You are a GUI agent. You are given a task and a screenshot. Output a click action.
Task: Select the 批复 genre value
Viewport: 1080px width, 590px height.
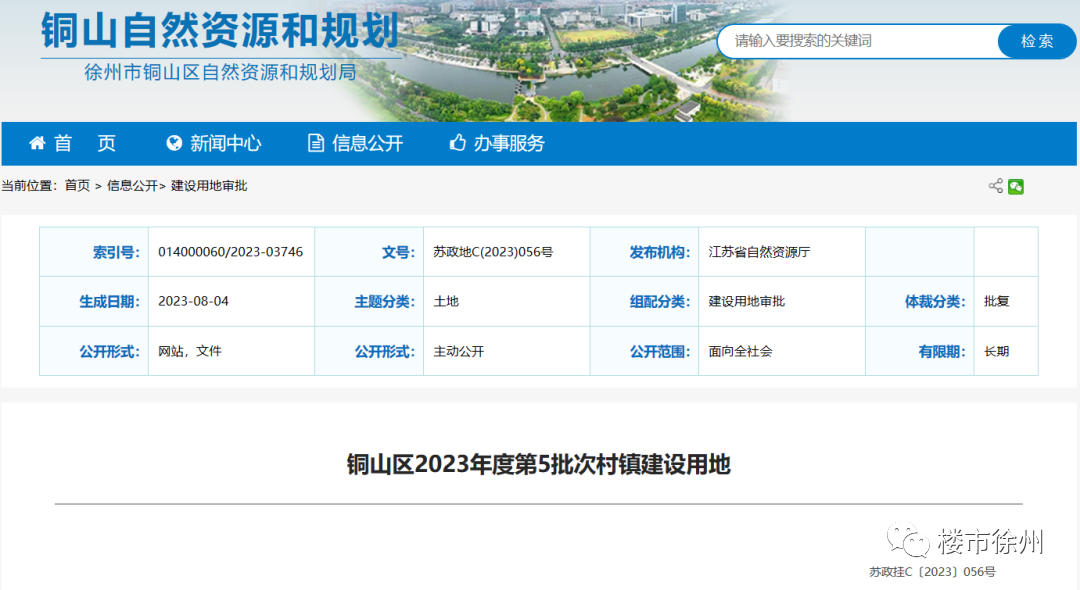tap(997, 302)
